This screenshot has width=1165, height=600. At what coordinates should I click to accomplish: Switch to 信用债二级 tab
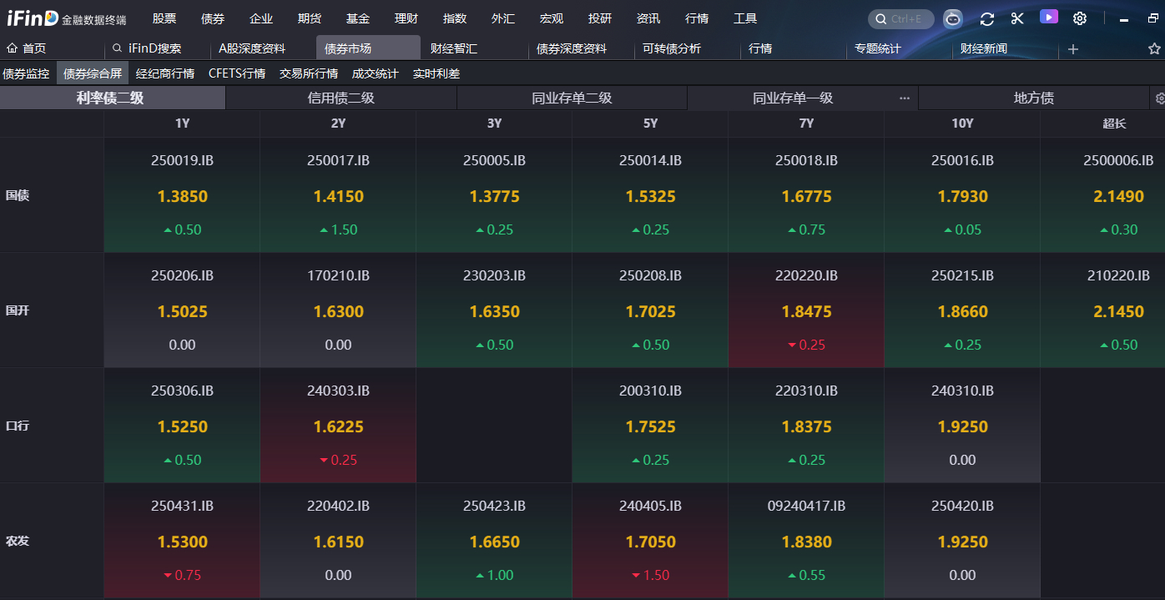pyautogui.click(x=341, y=98)
